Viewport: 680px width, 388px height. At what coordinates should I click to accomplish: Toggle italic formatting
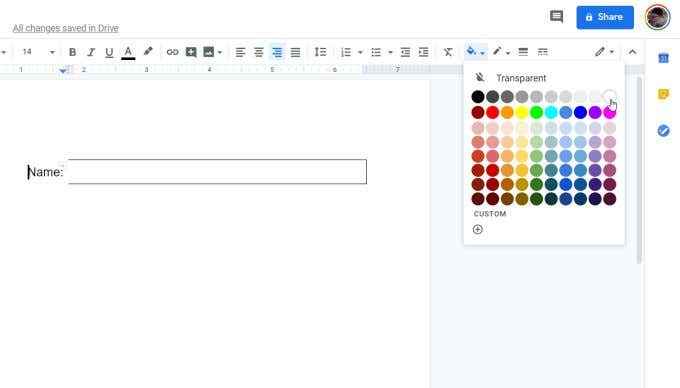[x=91, y=52]
